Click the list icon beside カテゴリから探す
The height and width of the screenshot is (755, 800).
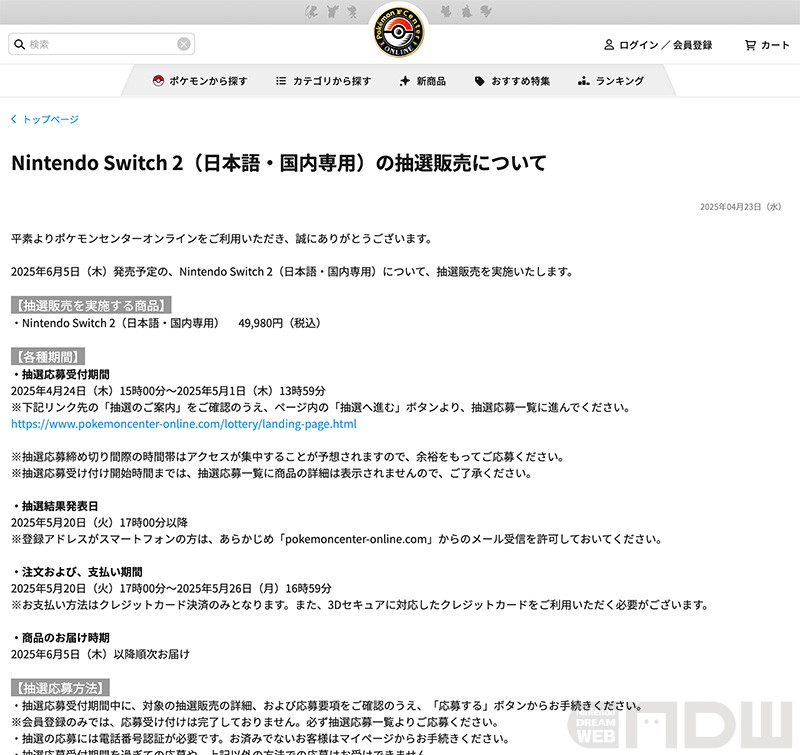(281, 81)
